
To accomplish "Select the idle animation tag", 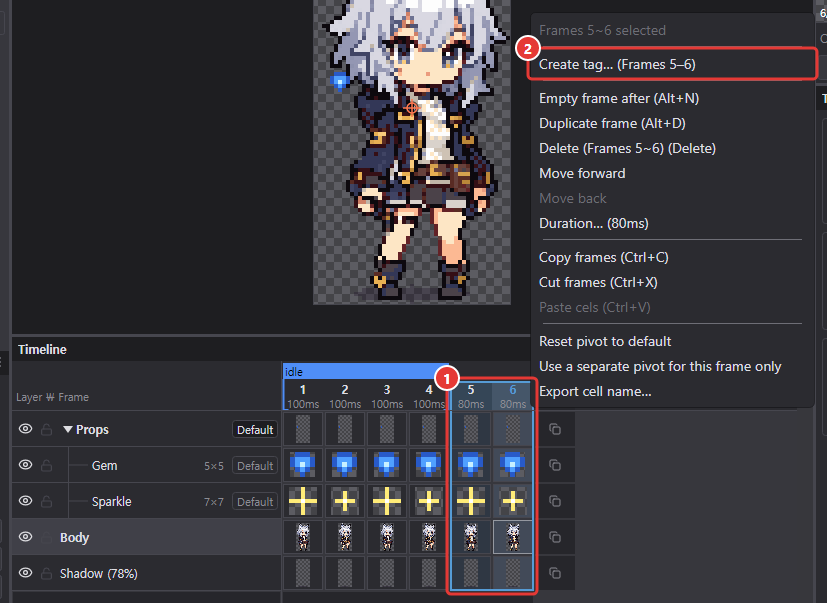I will (x=366, y=371).
